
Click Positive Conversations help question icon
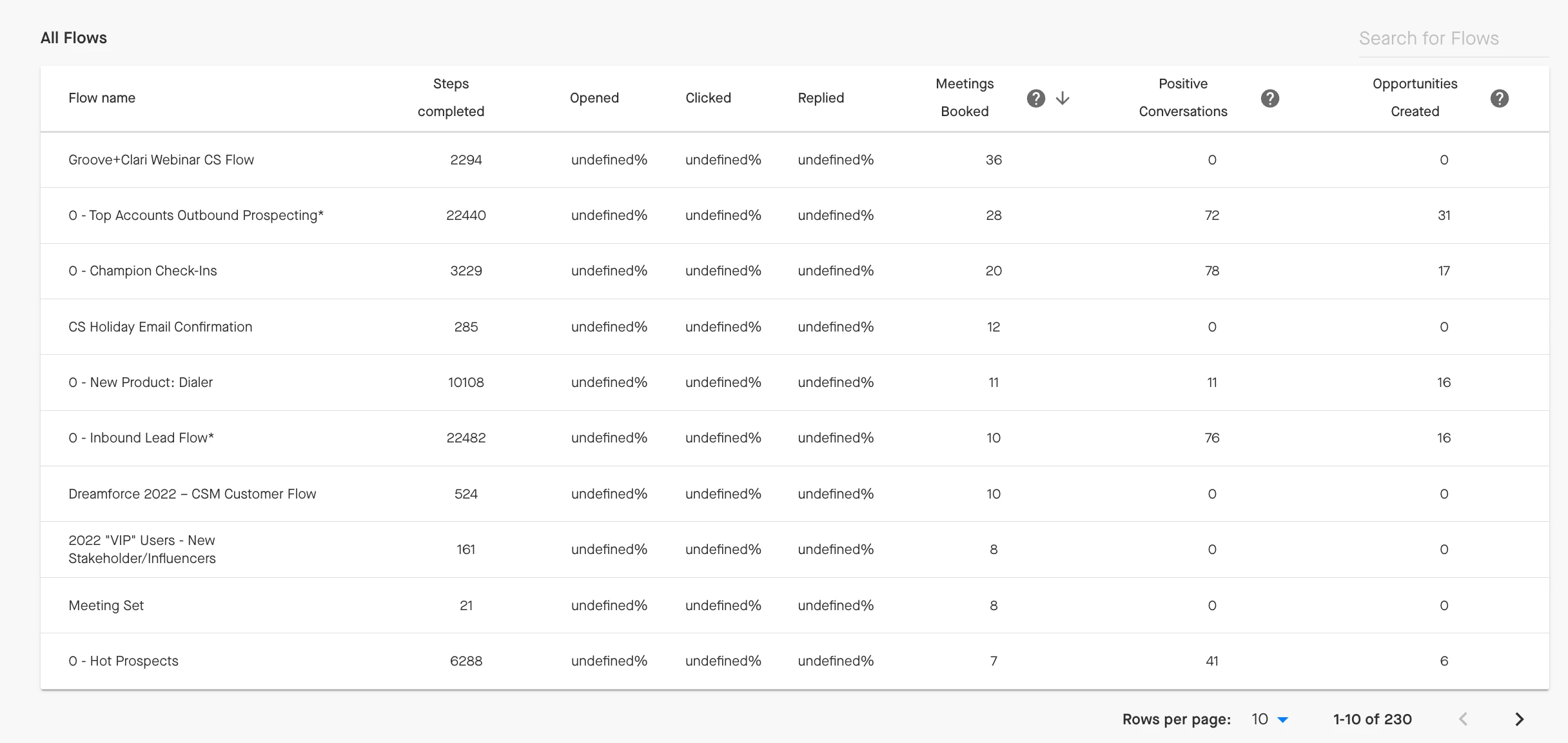point(1269,98)
